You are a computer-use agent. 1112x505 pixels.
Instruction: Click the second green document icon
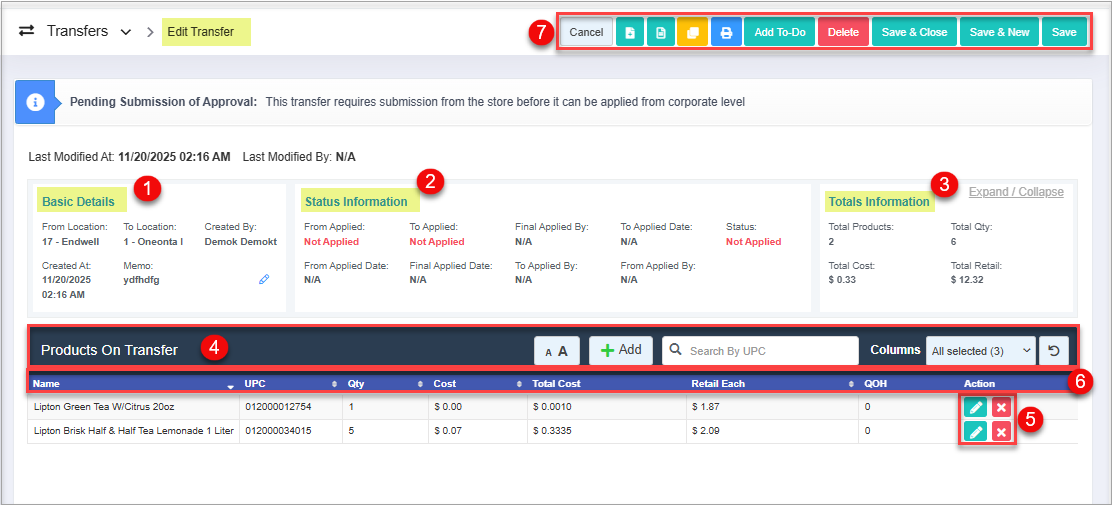[660, 32]
